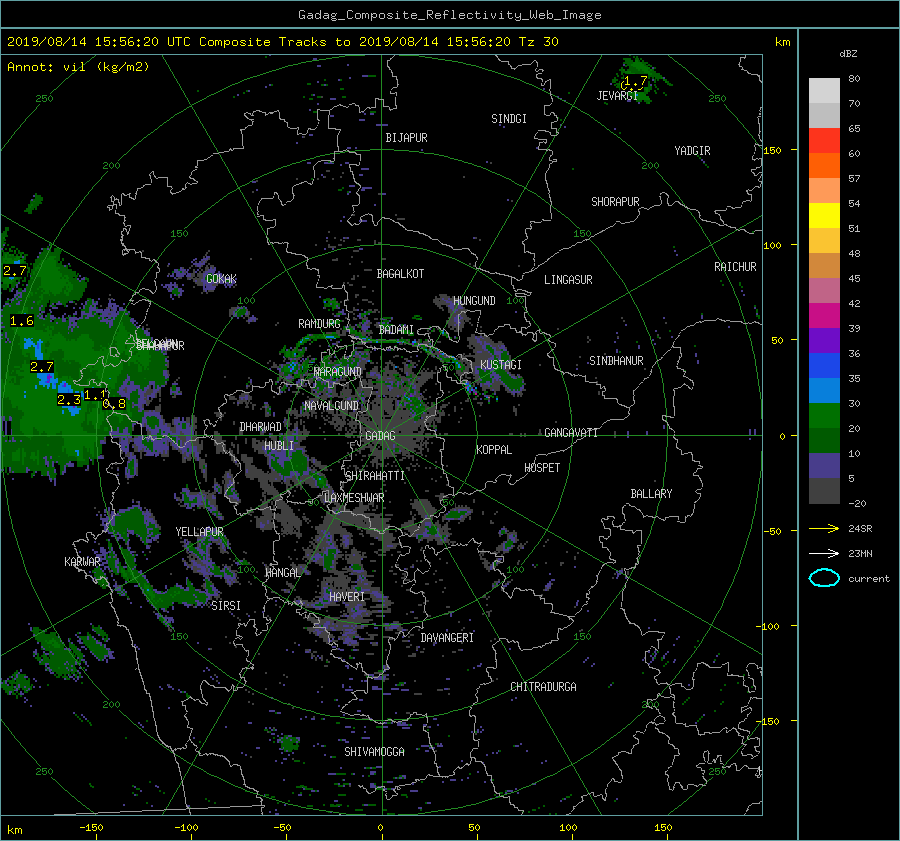Click the SHIRAHATTI city label
Screen dimensions: 900x841
click(375, 476)
